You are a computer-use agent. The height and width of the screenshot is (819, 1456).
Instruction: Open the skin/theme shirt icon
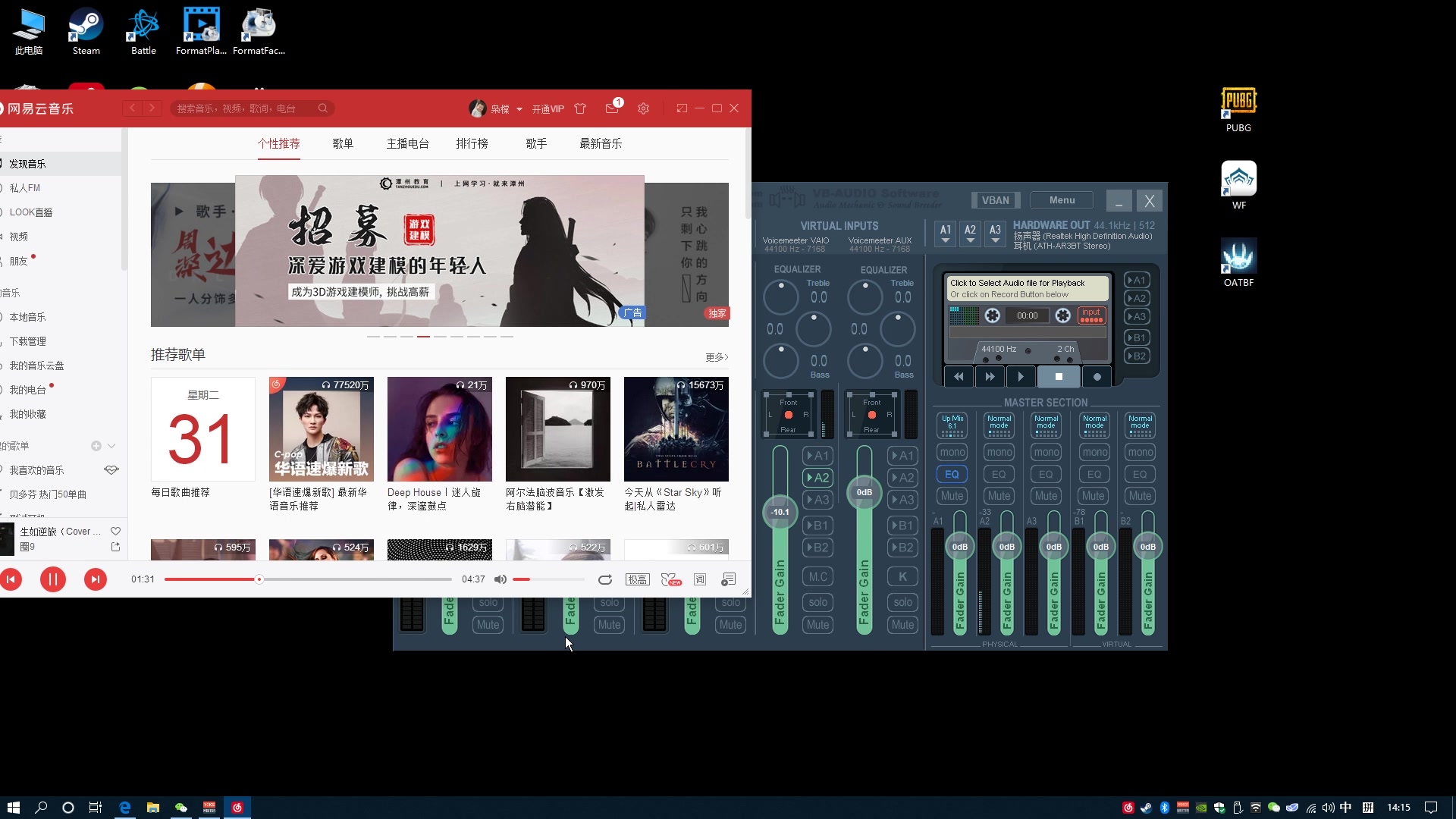pos(580,108)
